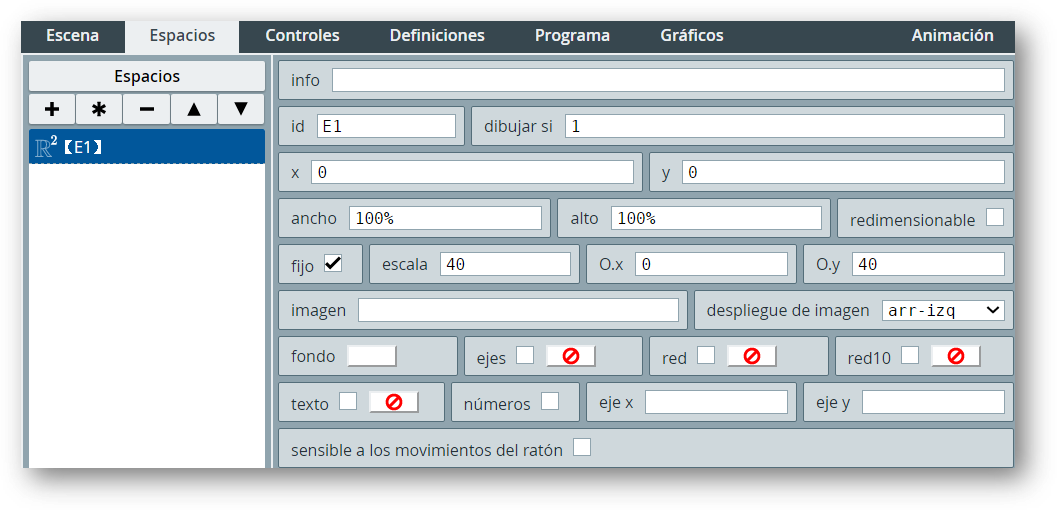Click the escala field

click(506, 264)
